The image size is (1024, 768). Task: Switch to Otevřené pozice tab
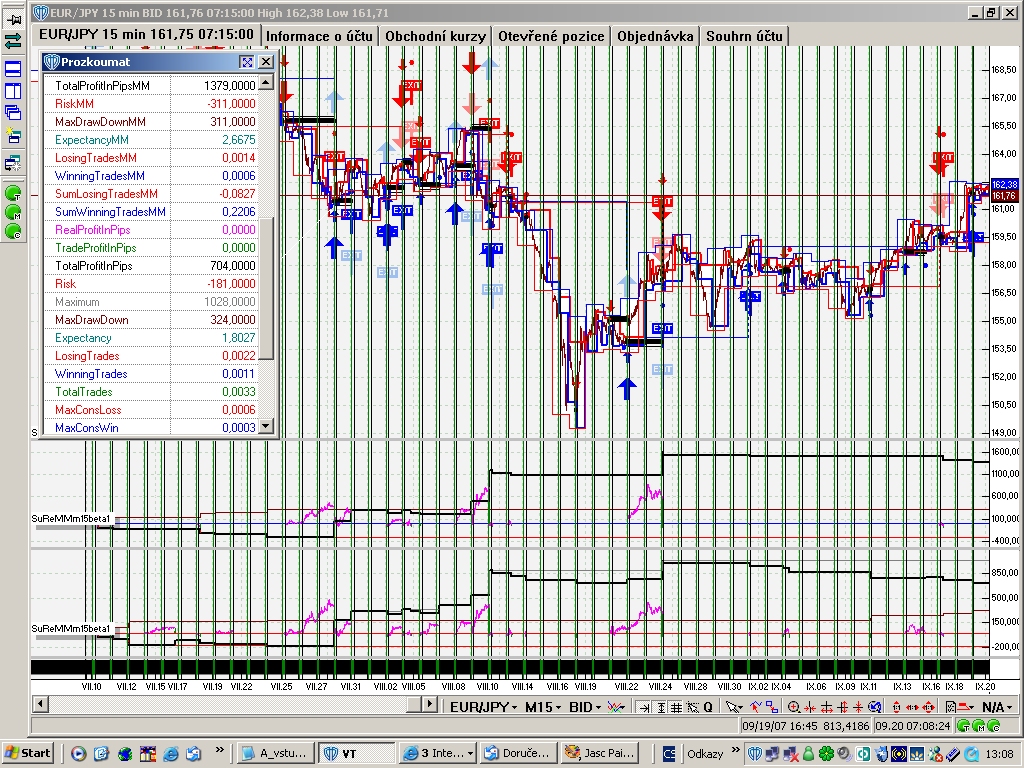(x=551, y=36)
